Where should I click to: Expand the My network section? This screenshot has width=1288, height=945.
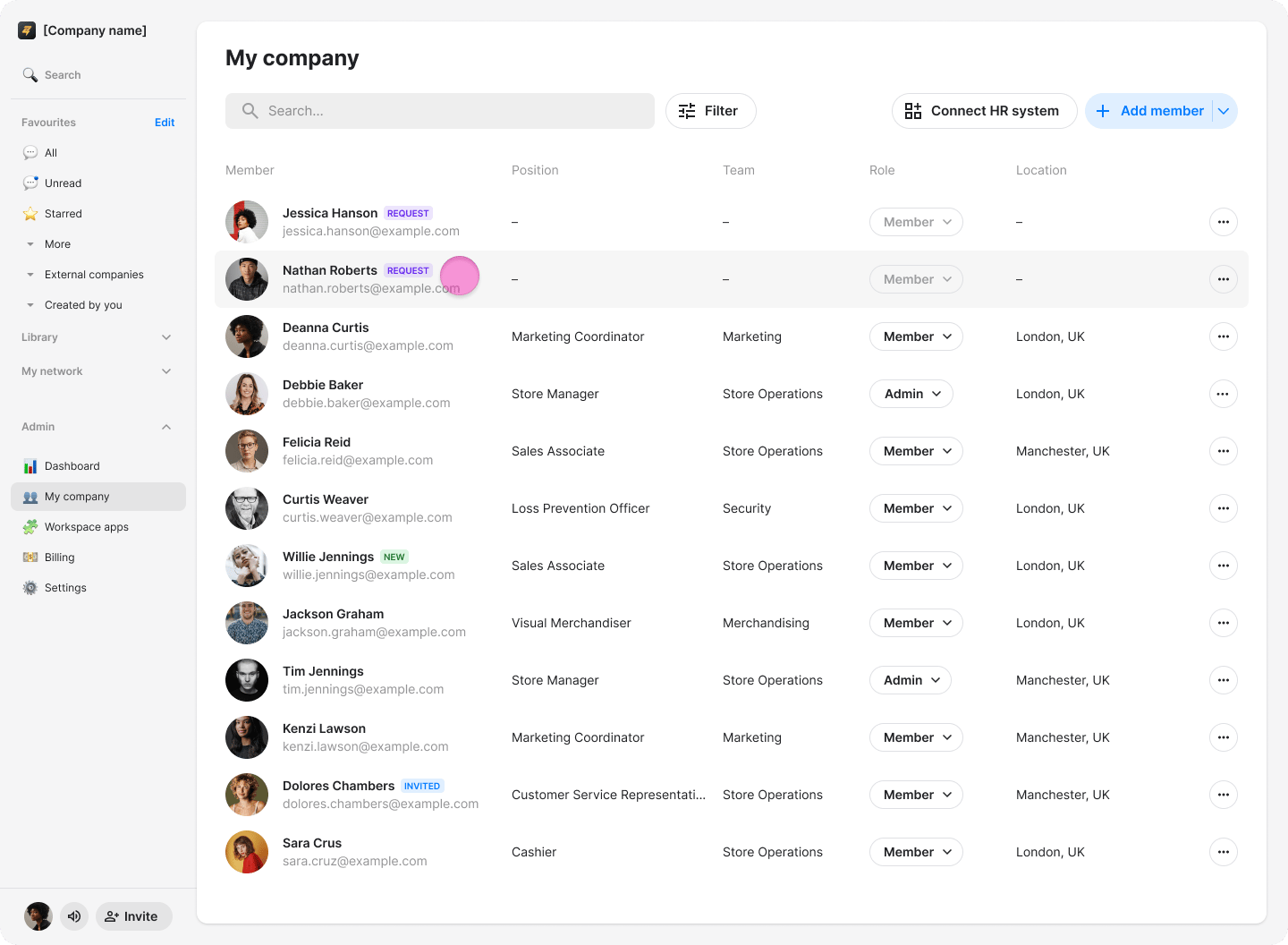pyautogui.click(x=166, y=371)
